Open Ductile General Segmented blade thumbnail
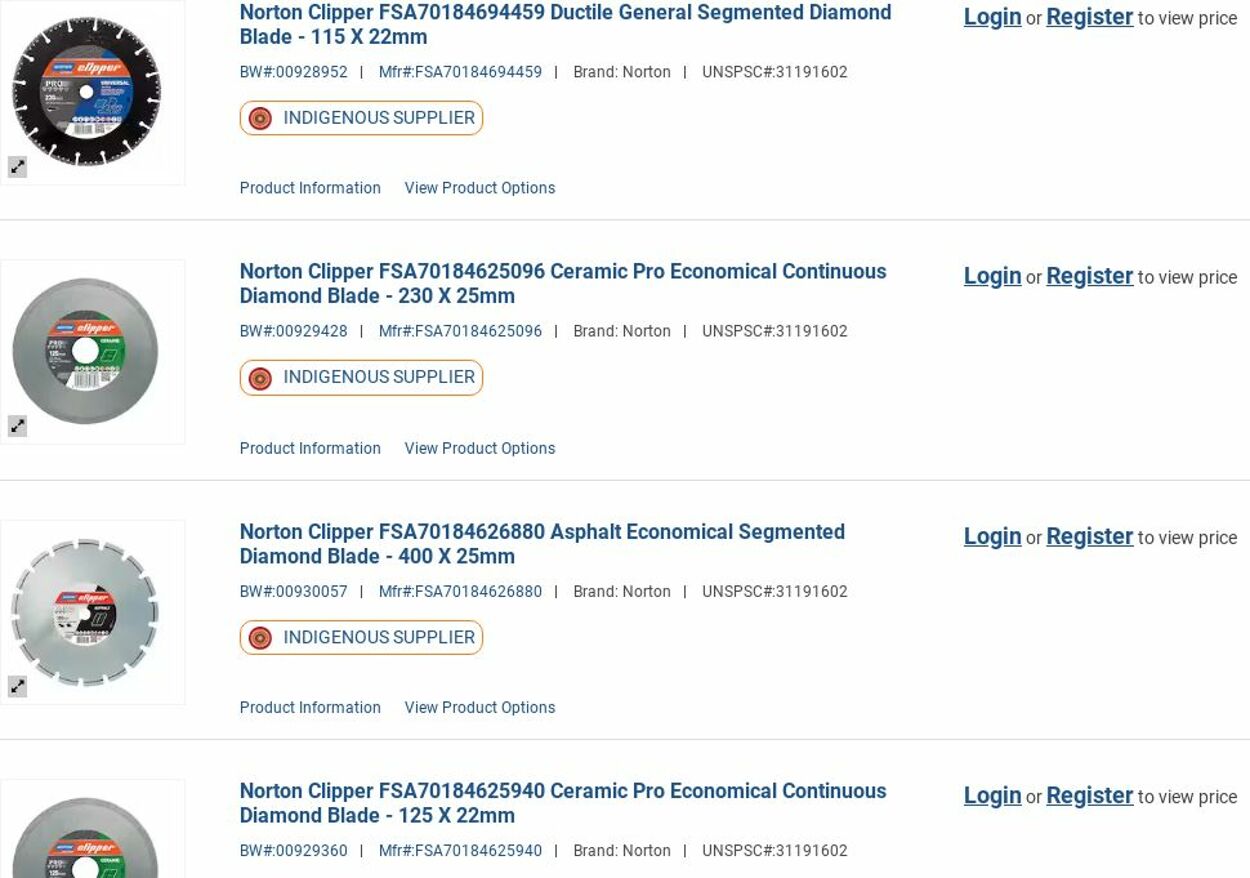 point(87,92)
